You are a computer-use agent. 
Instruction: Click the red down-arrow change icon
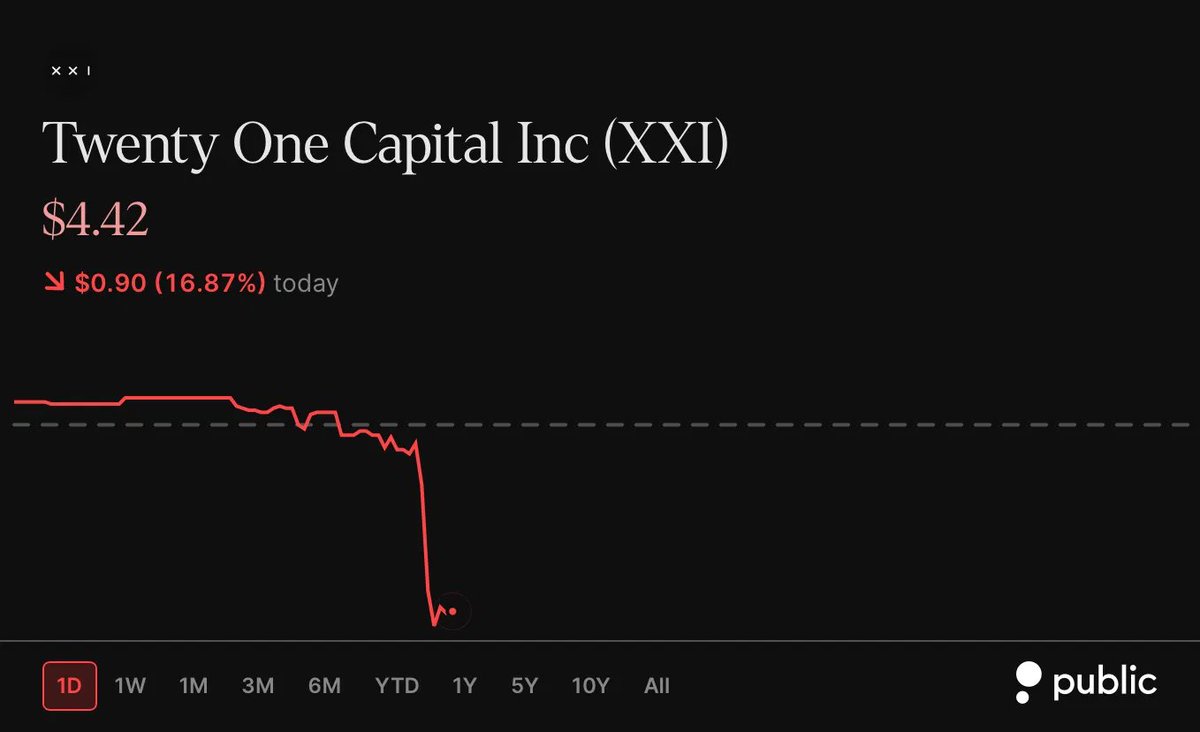point(53,283)
